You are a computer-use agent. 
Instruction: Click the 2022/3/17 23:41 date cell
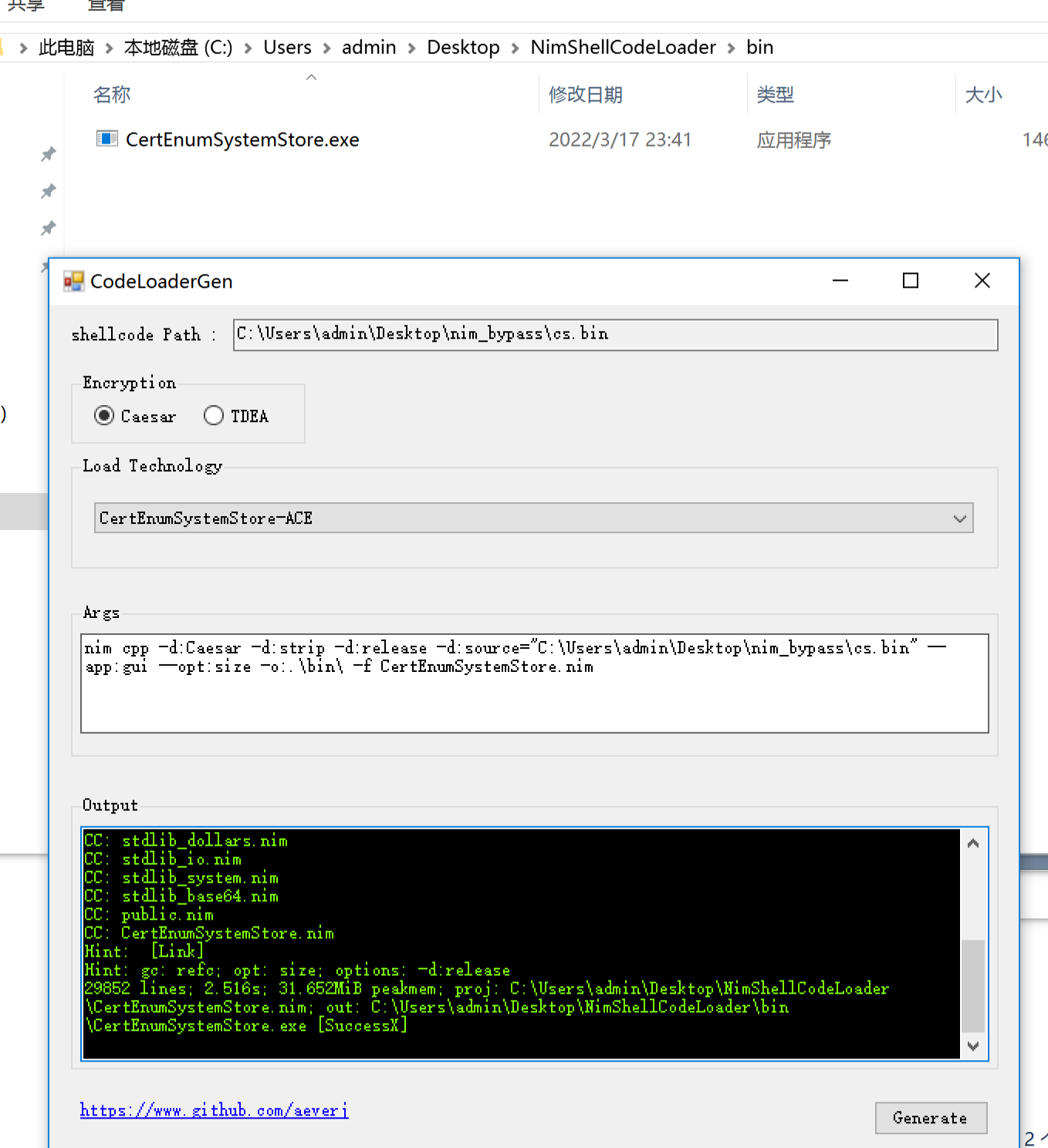coord(620,140)
